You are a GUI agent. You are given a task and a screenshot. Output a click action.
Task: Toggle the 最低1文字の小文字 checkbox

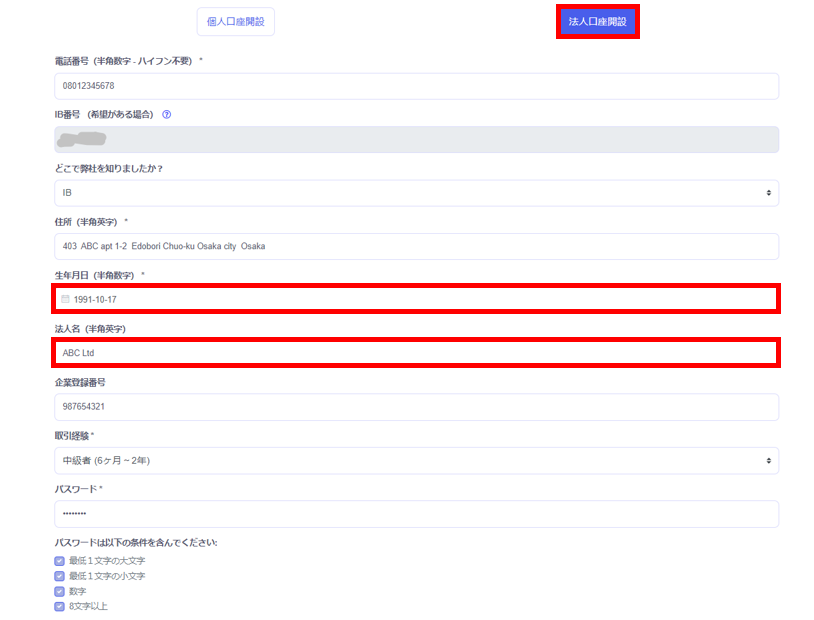[x=60, y=576]
